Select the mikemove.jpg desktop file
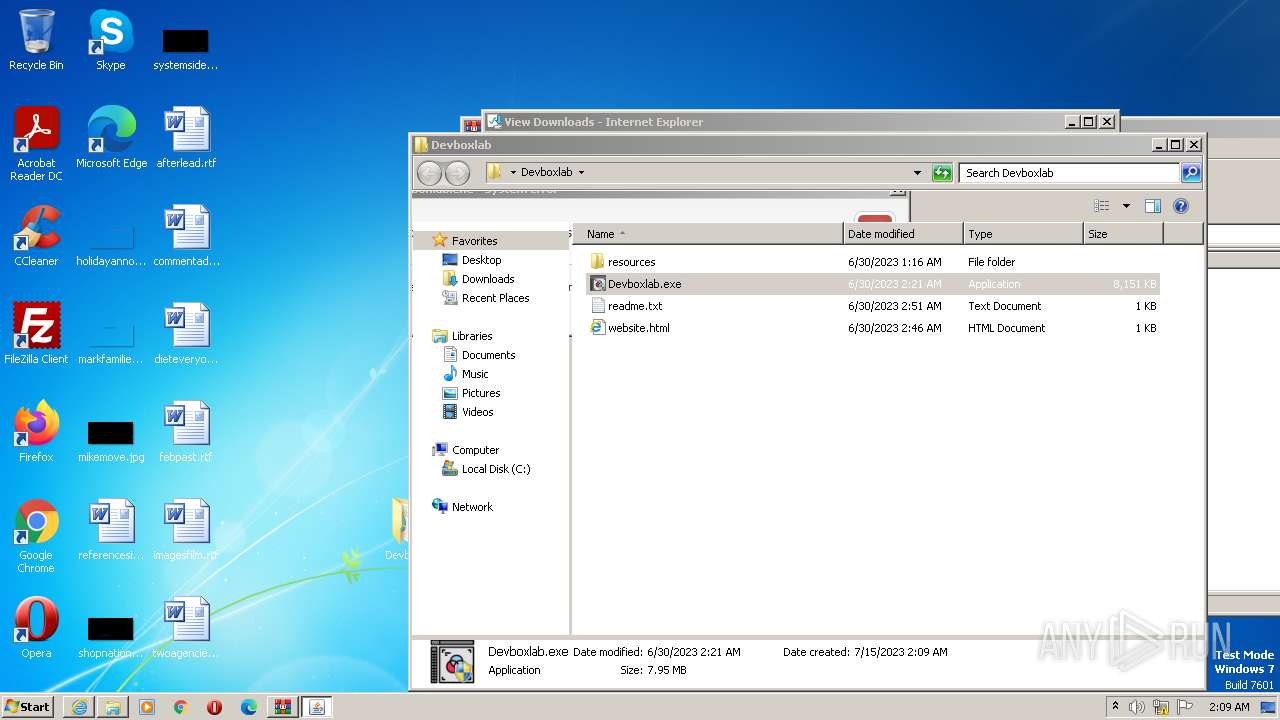 [x=111, y=440]
